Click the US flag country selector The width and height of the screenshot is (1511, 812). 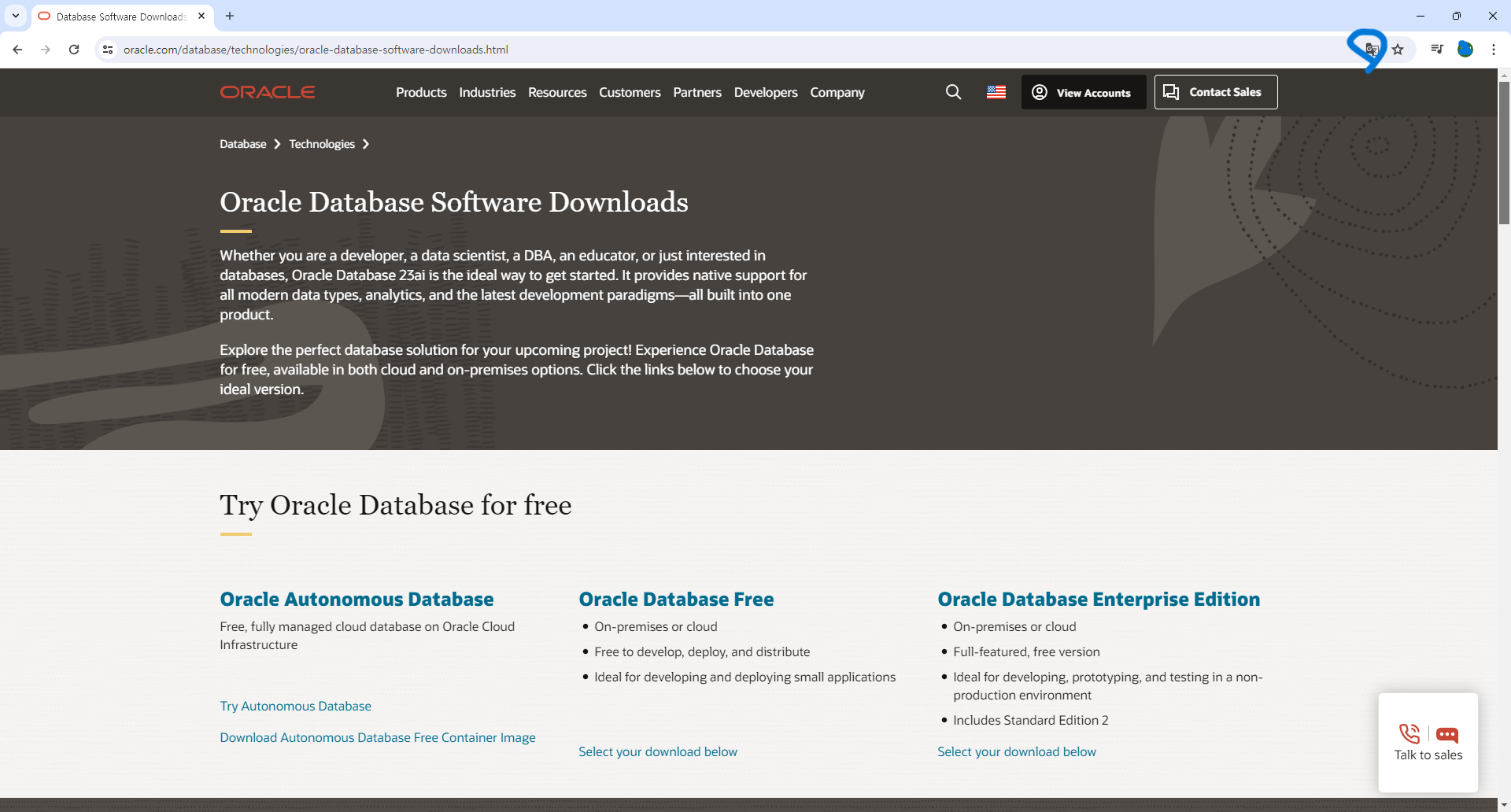(x=996, y=92)
